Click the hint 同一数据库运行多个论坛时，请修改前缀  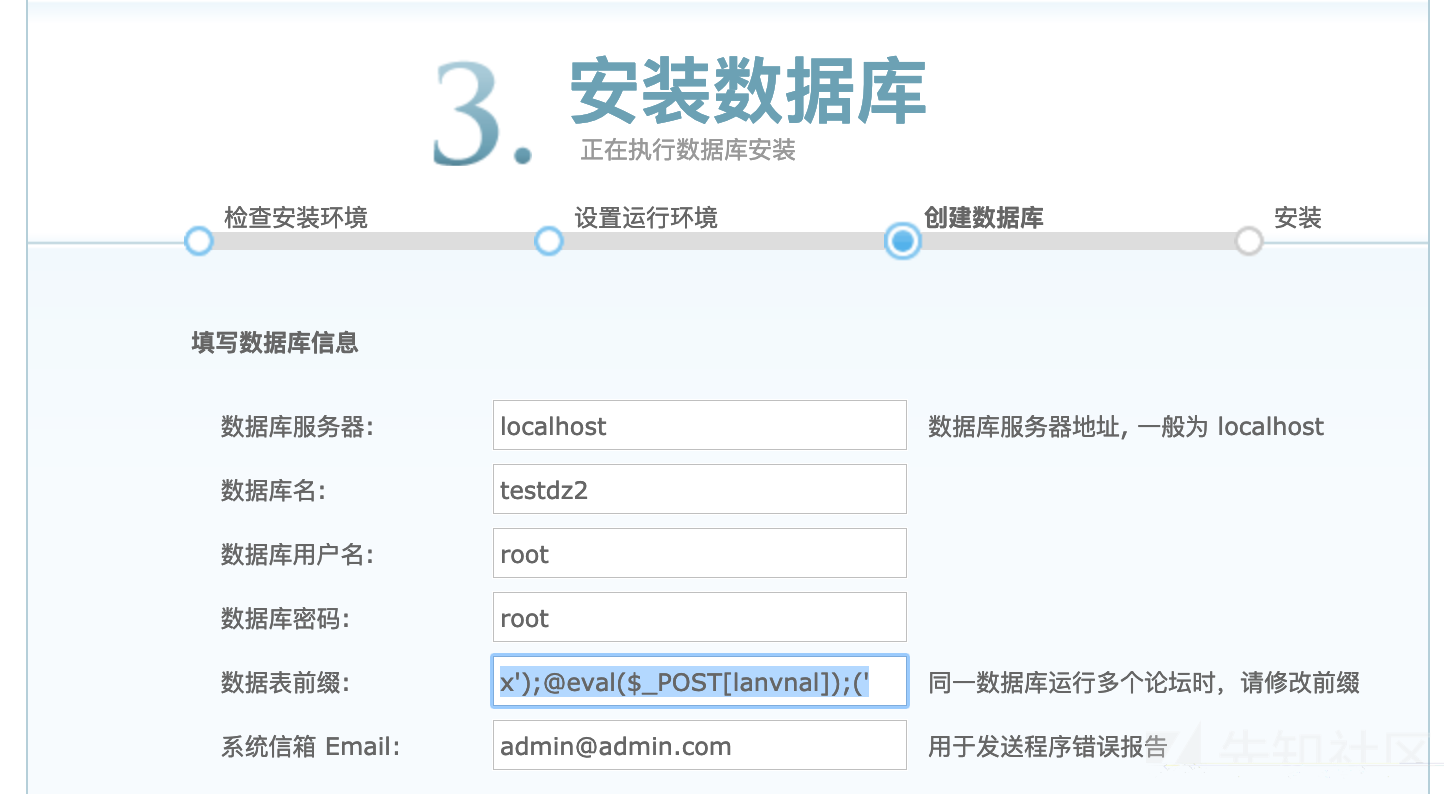pos(1144,683)
